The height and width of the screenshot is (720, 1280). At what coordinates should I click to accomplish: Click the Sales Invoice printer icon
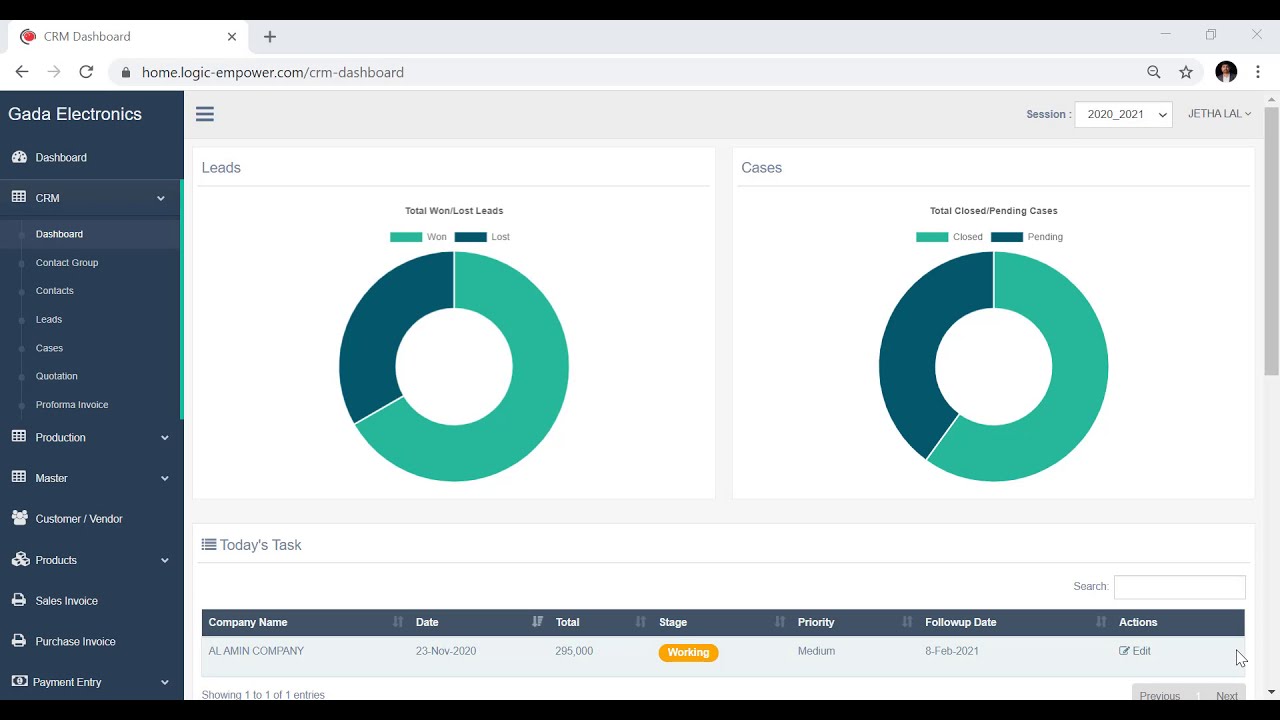(x=19, y=600)
